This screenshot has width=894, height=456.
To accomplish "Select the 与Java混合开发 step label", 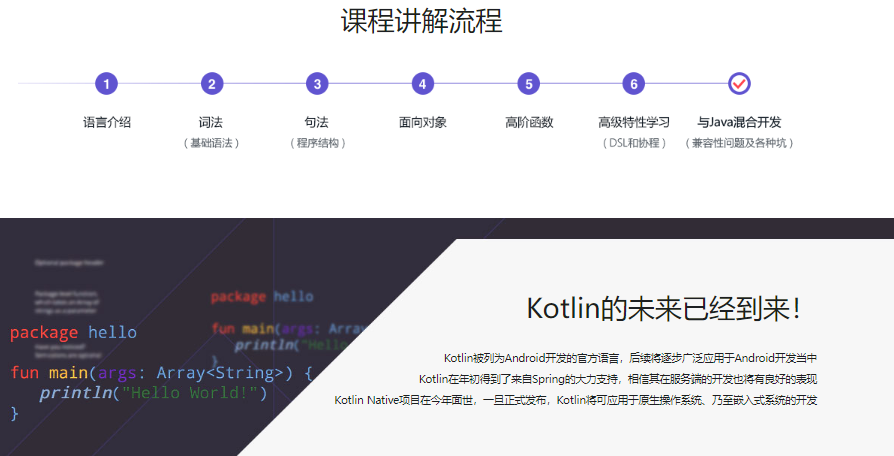I will pos(739,122).
